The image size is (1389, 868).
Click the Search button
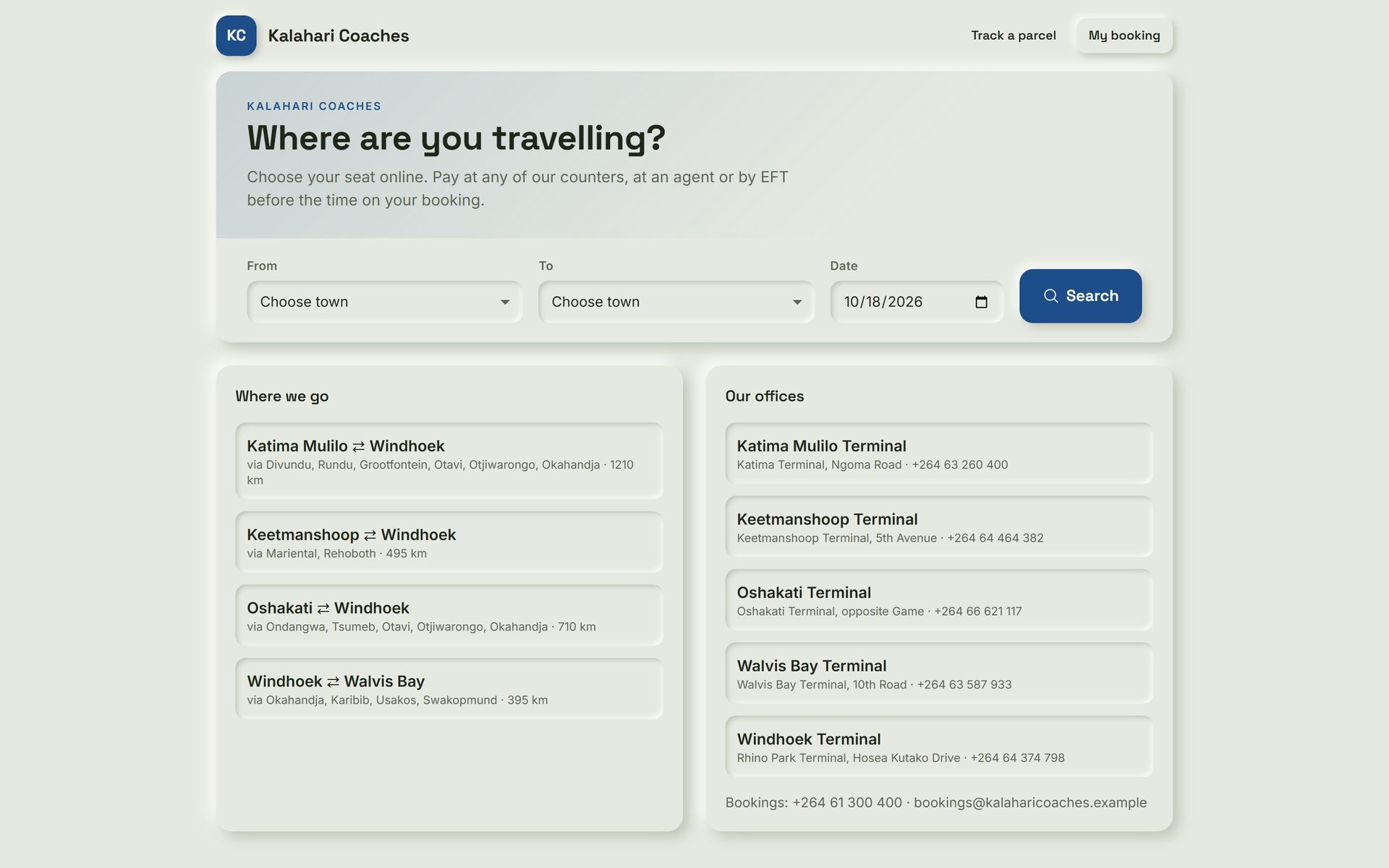click(1080, 296)
